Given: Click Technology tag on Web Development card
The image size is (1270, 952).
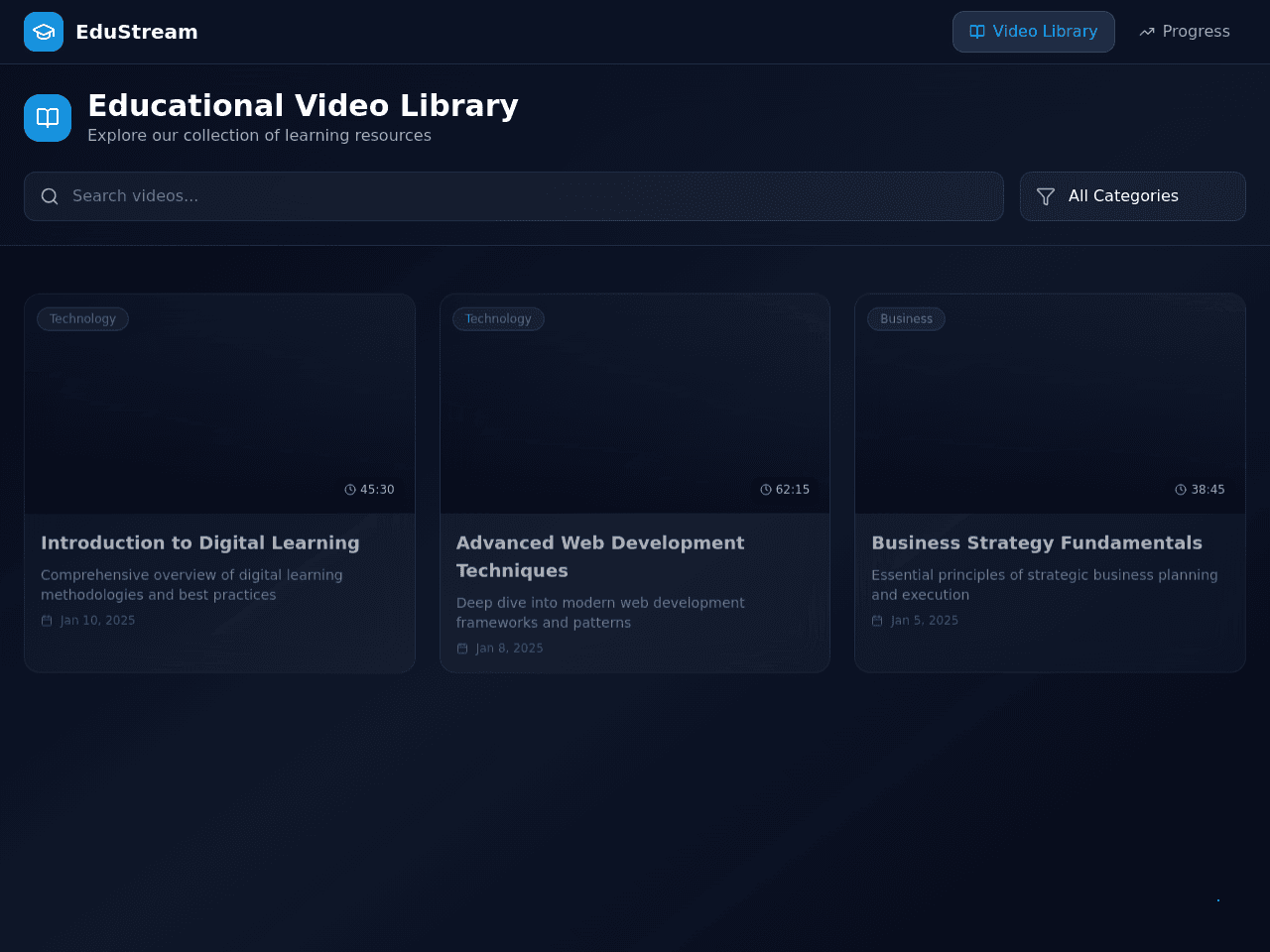Looking at the screenshot, I should pos(498,318).
